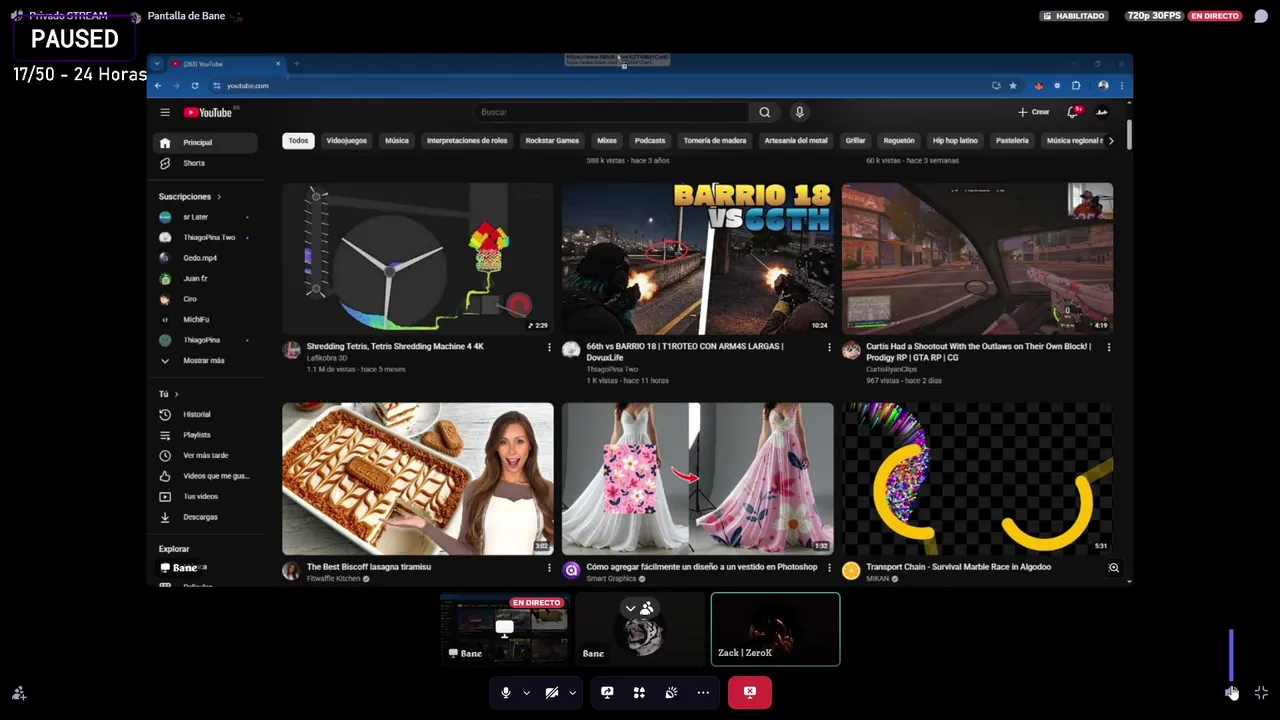
Task: Click the YouTube logo
Action: [208, 112]
